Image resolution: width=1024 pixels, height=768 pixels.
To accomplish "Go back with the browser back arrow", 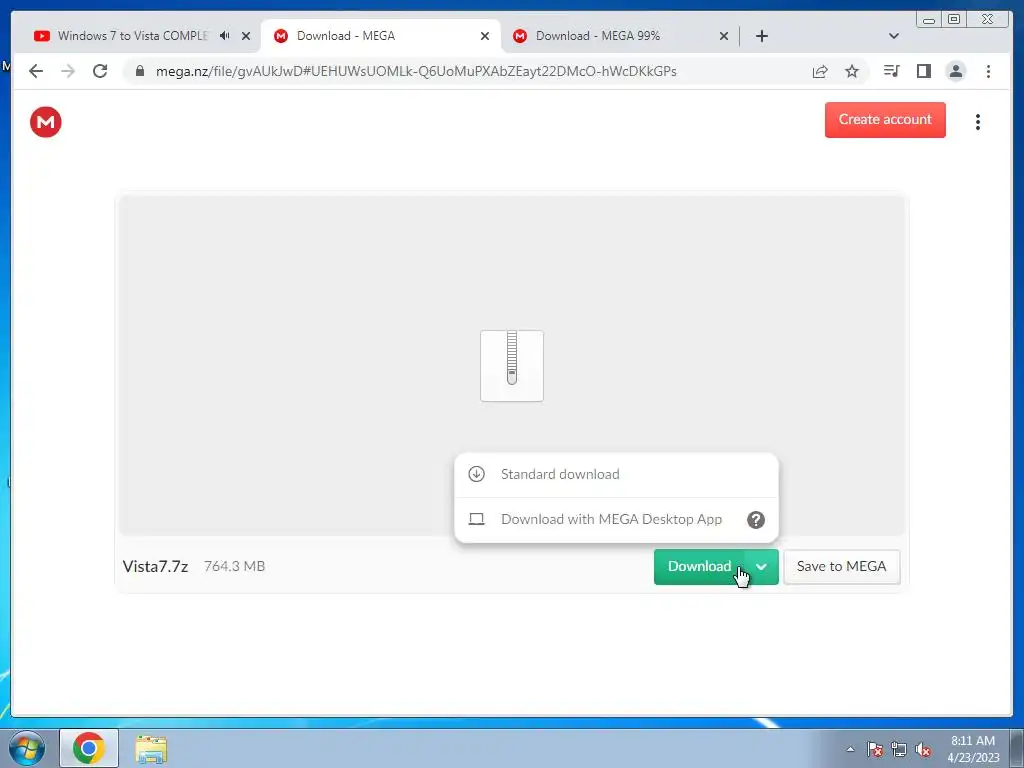I will point(36,71).
